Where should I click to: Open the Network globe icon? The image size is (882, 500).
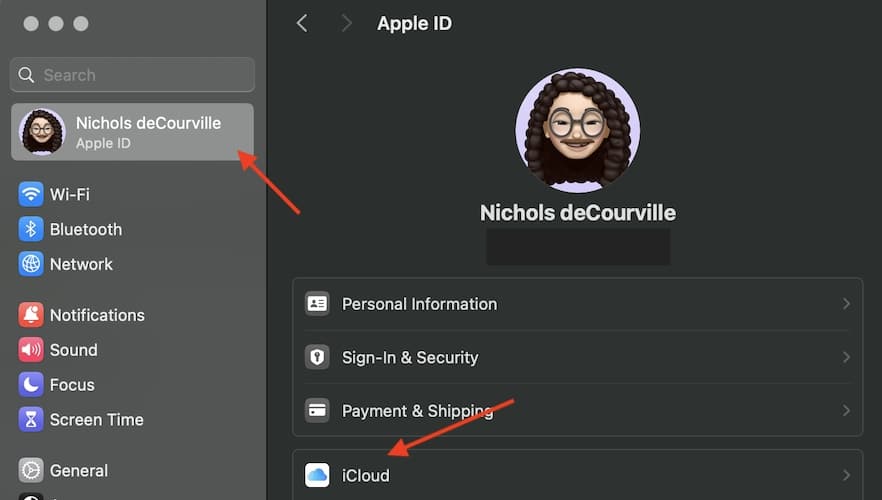(31, 264)
